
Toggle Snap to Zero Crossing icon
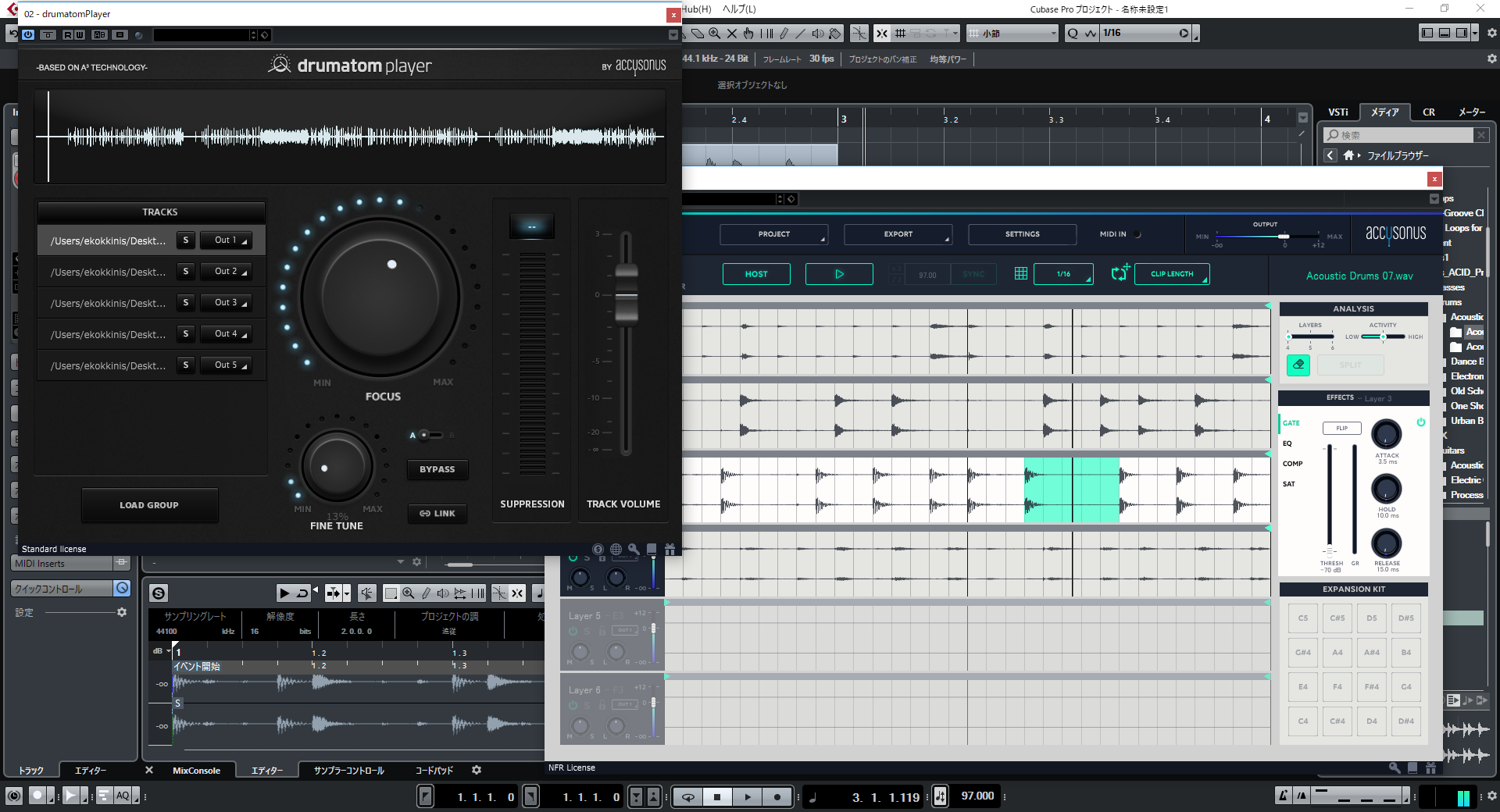859,33
